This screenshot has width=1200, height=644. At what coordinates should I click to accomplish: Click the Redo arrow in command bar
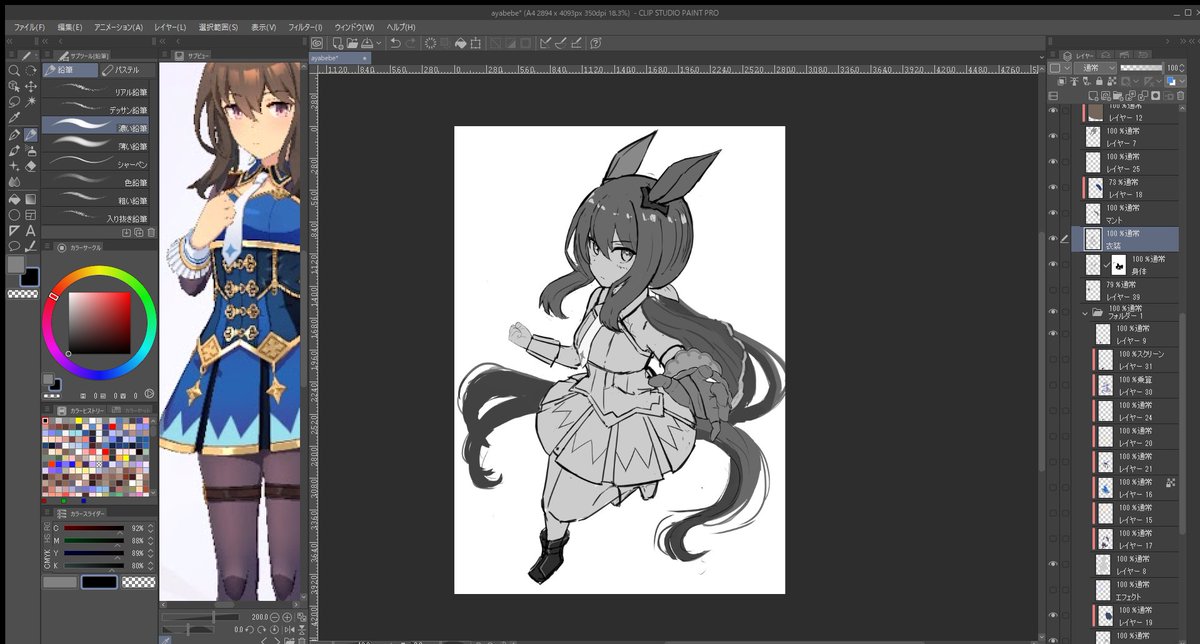pos(411,43)
